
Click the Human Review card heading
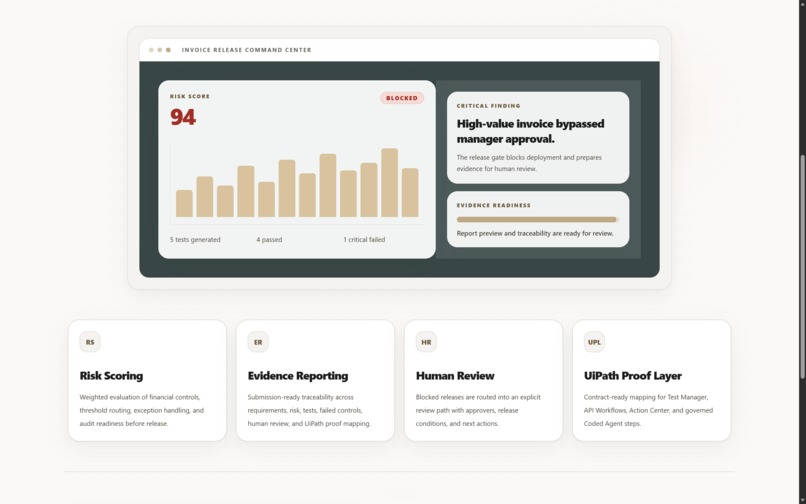click(455, 376)
